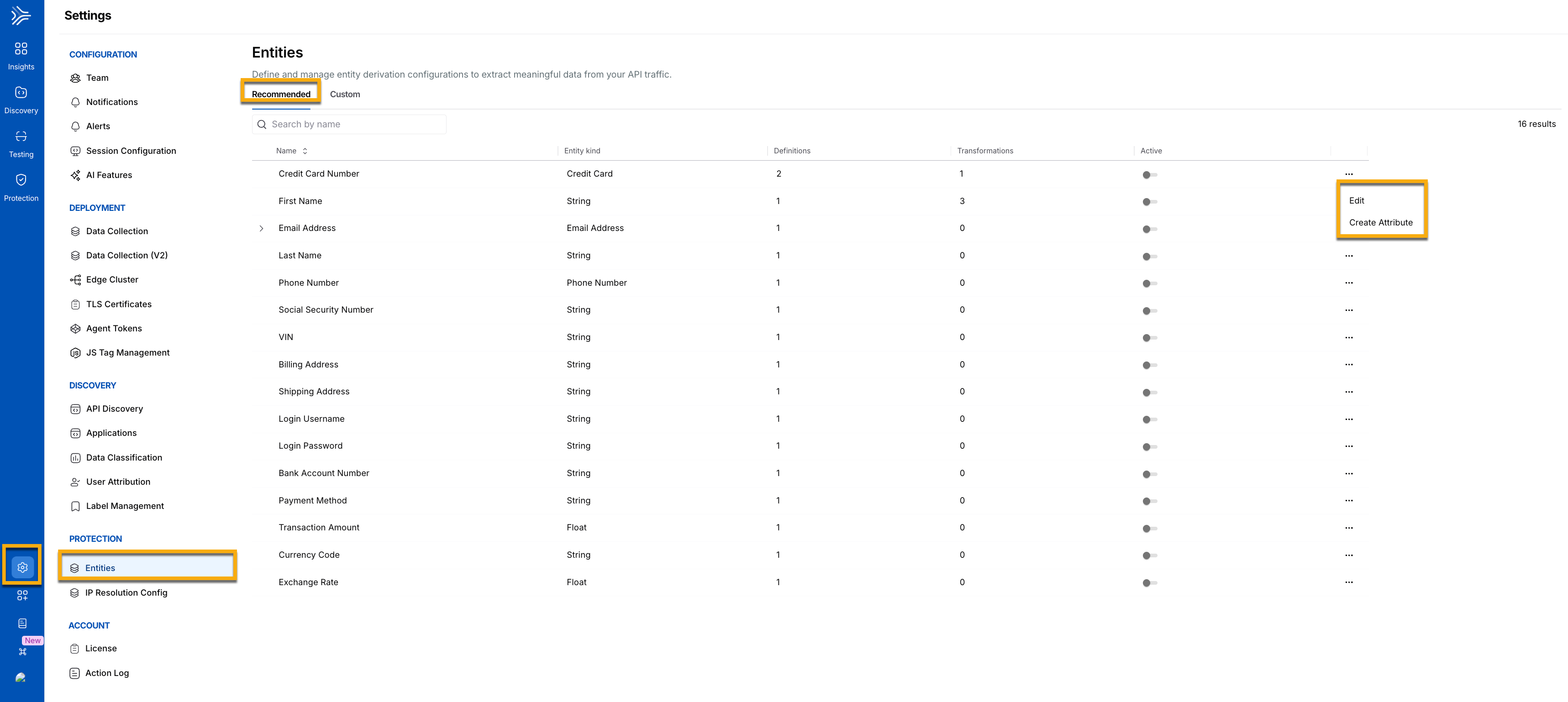Open the API Discovery page
Screen dimensions: 1568x702
pos(115,409)
